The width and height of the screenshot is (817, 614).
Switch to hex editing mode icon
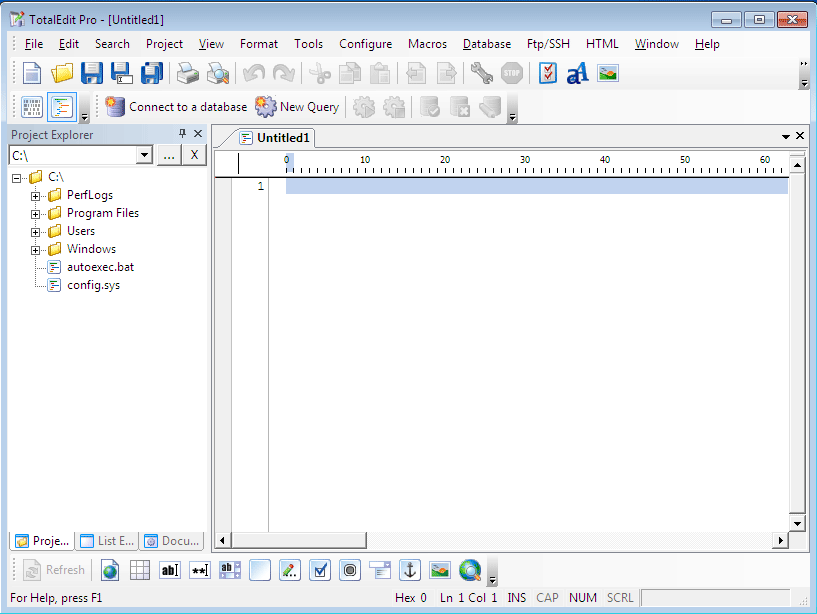(32, 107)
